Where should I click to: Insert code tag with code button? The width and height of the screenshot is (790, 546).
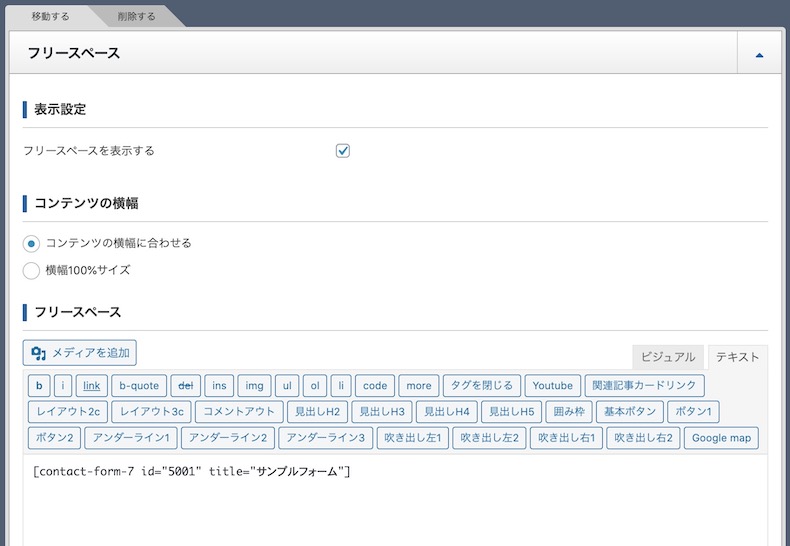click(375, 386)
